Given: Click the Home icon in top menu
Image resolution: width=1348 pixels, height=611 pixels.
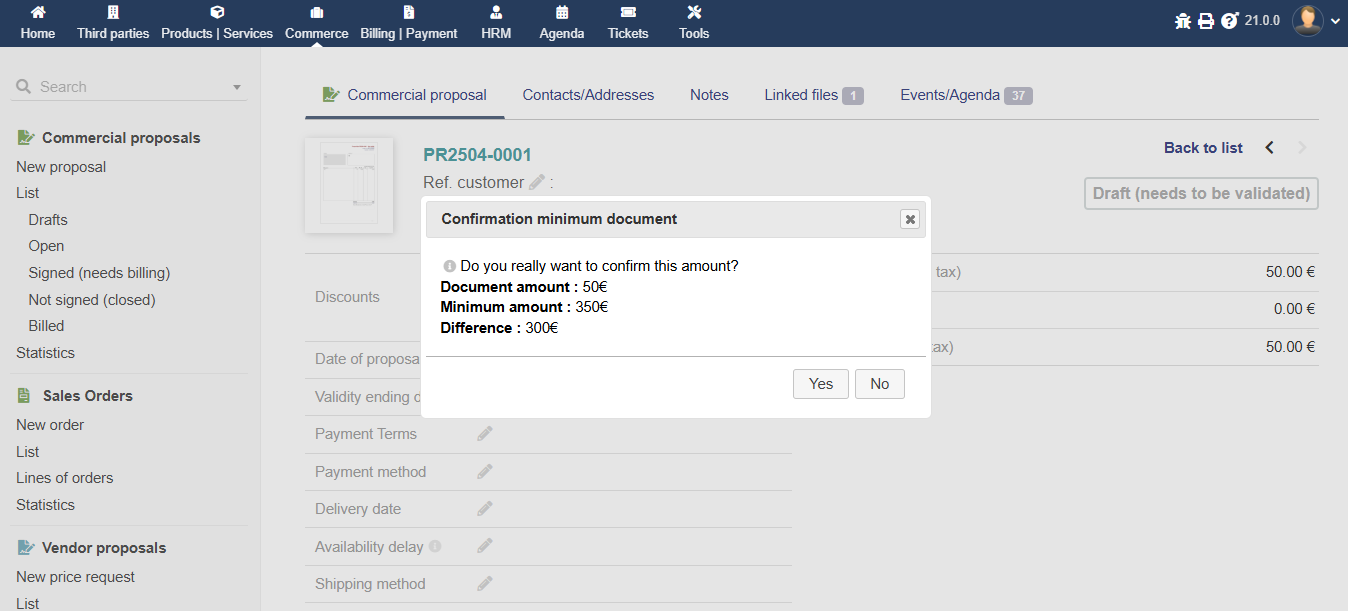Looking at the screenshot, I should [x=38, y=13].
